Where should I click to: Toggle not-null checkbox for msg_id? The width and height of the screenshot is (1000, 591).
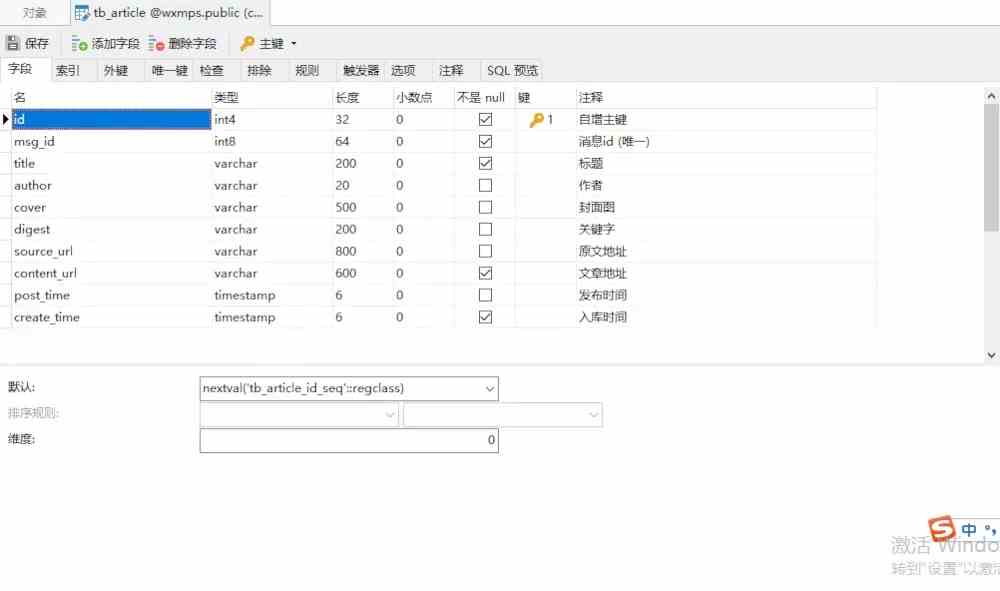click(x=485, y=141)
